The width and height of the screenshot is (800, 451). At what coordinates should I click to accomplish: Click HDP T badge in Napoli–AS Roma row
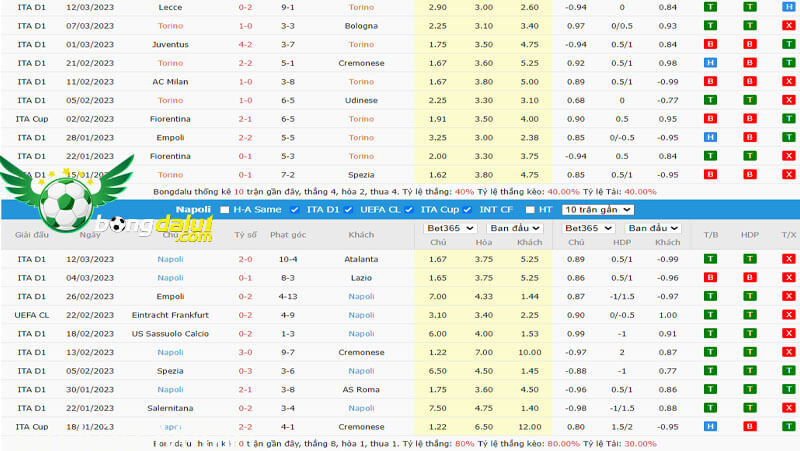[x=749, y=389]
